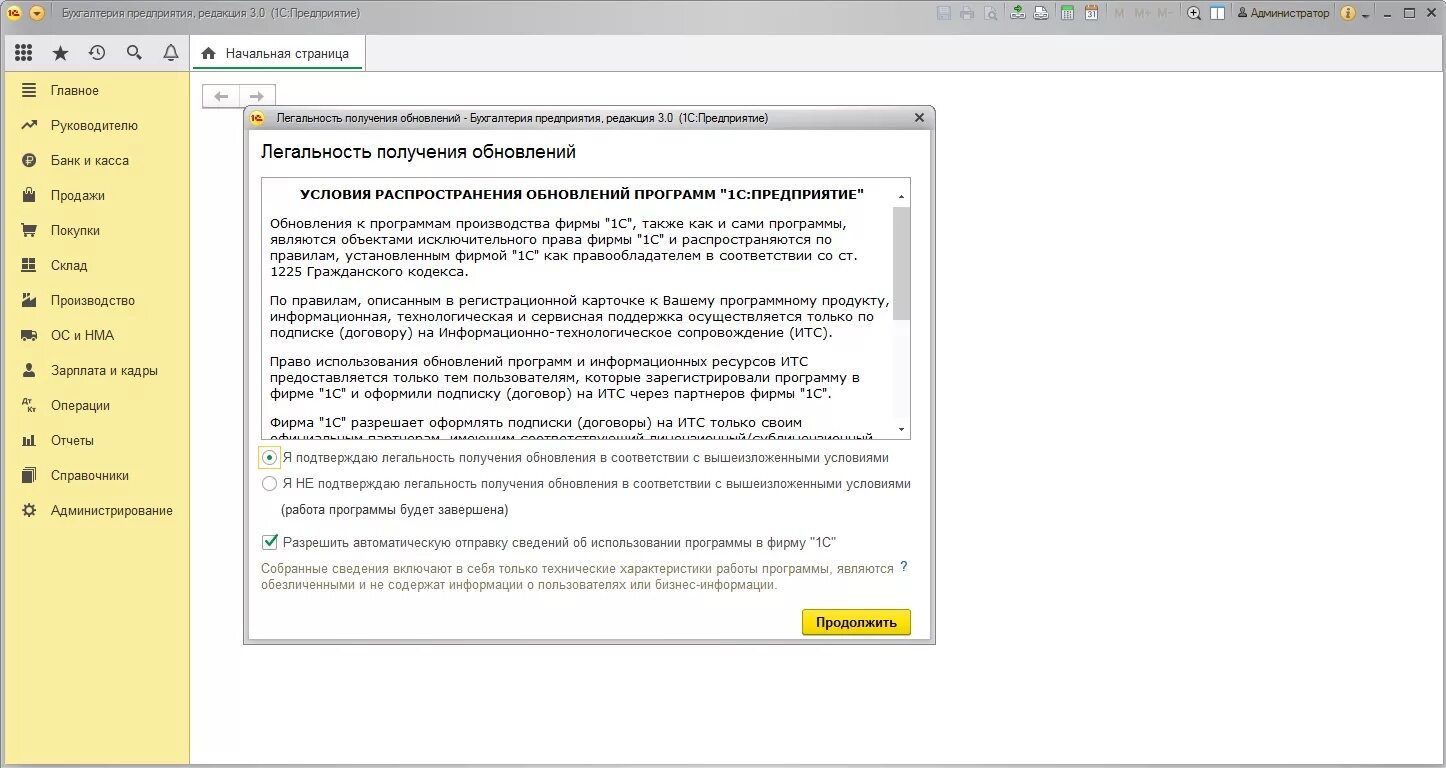Click the license text scrollbar up arrow
The height and width of the screenshot is (768, 1446).
[x=902, y=196]
